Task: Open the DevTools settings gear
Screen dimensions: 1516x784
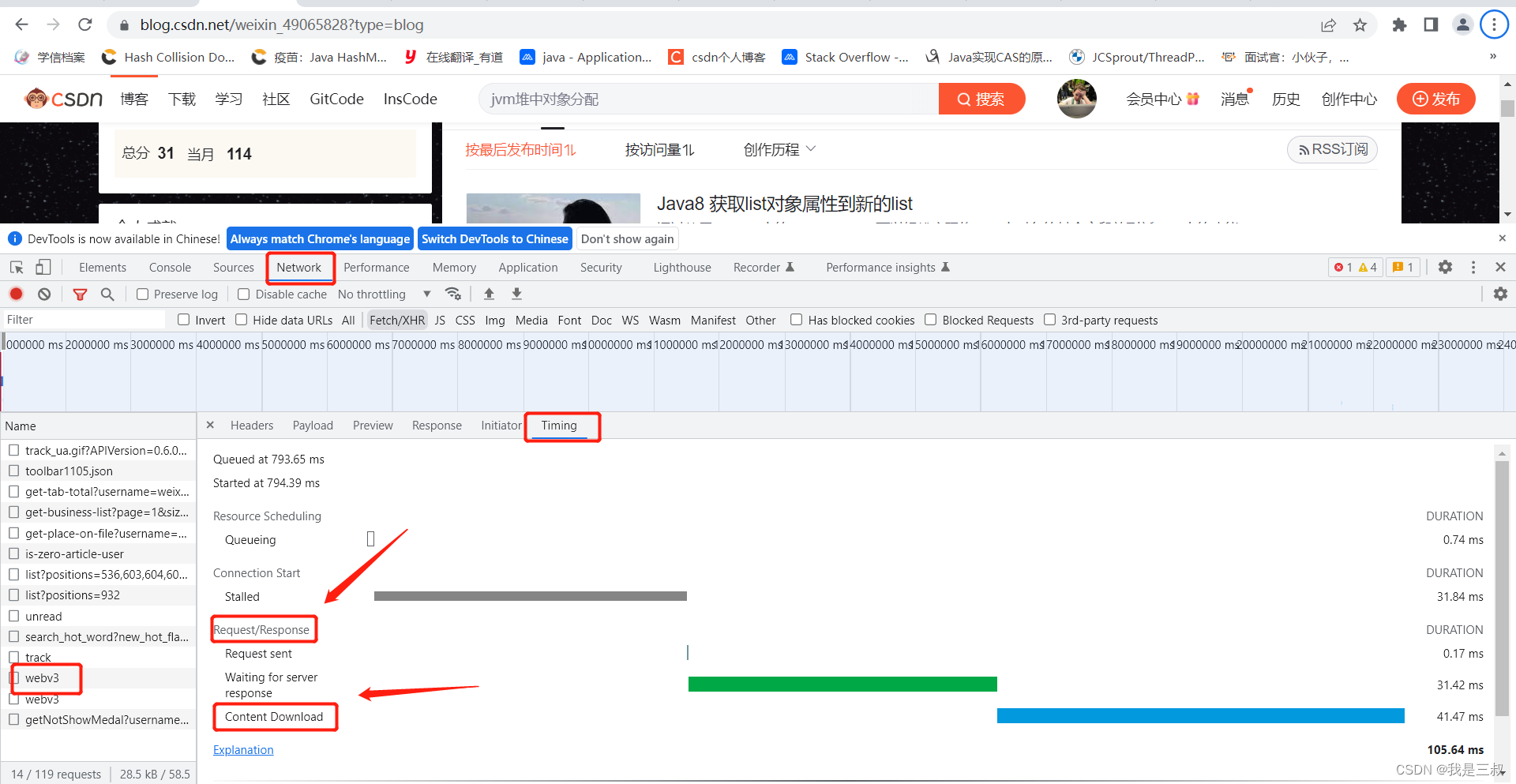Action: pos(1445,267)
